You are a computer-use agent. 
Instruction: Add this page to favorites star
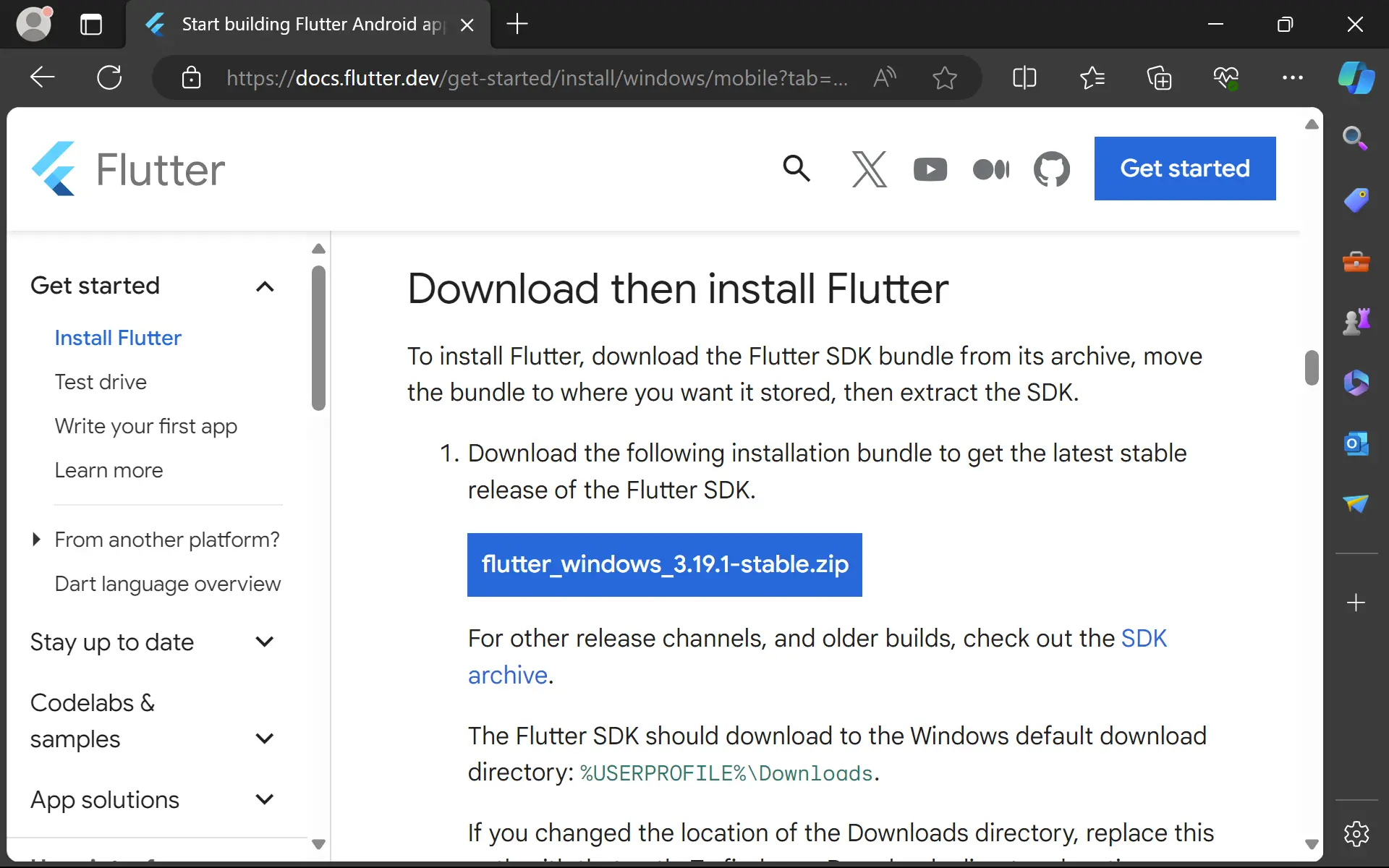click(x=944, y=77)
